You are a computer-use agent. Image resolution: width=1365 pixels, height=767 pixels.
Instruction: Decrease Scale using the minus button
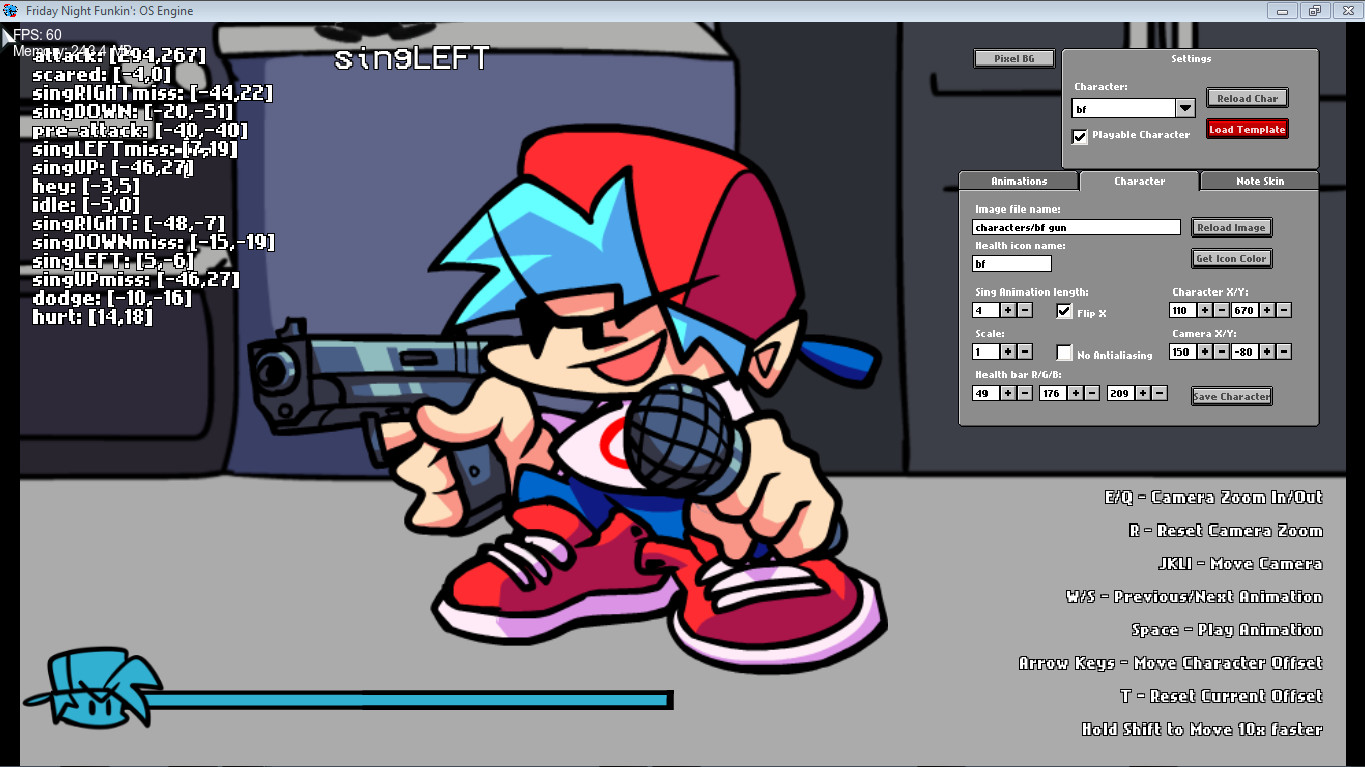(x=1024, y=351)
